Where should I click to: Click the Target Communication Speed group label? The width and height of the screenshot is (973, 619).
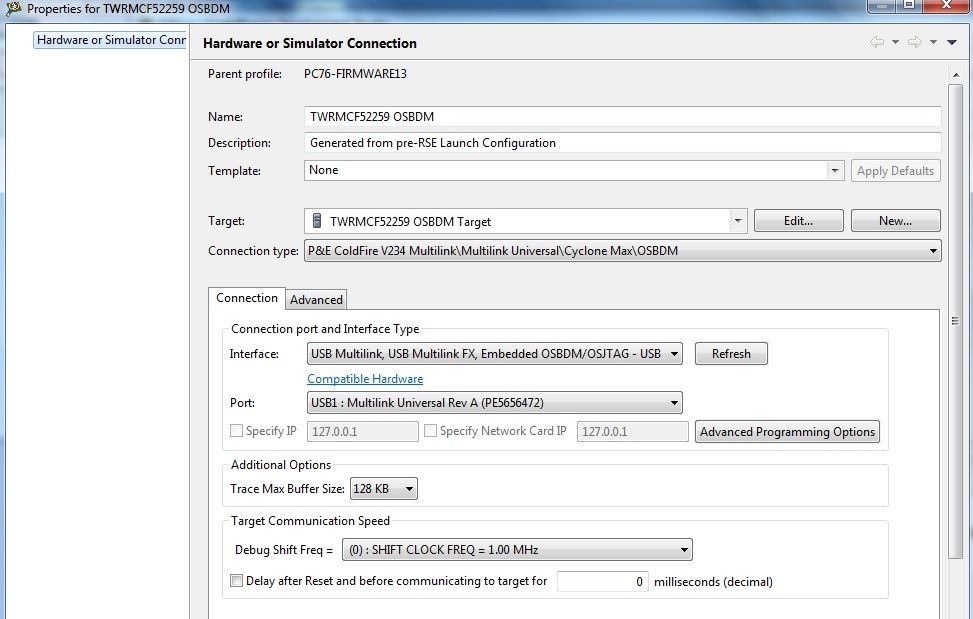point(310,521)
